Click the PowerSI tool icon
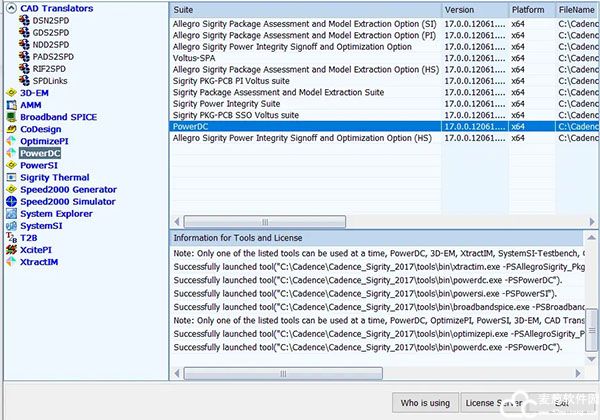Viewport: 600px width, 420px height. [x=11, y=165]
